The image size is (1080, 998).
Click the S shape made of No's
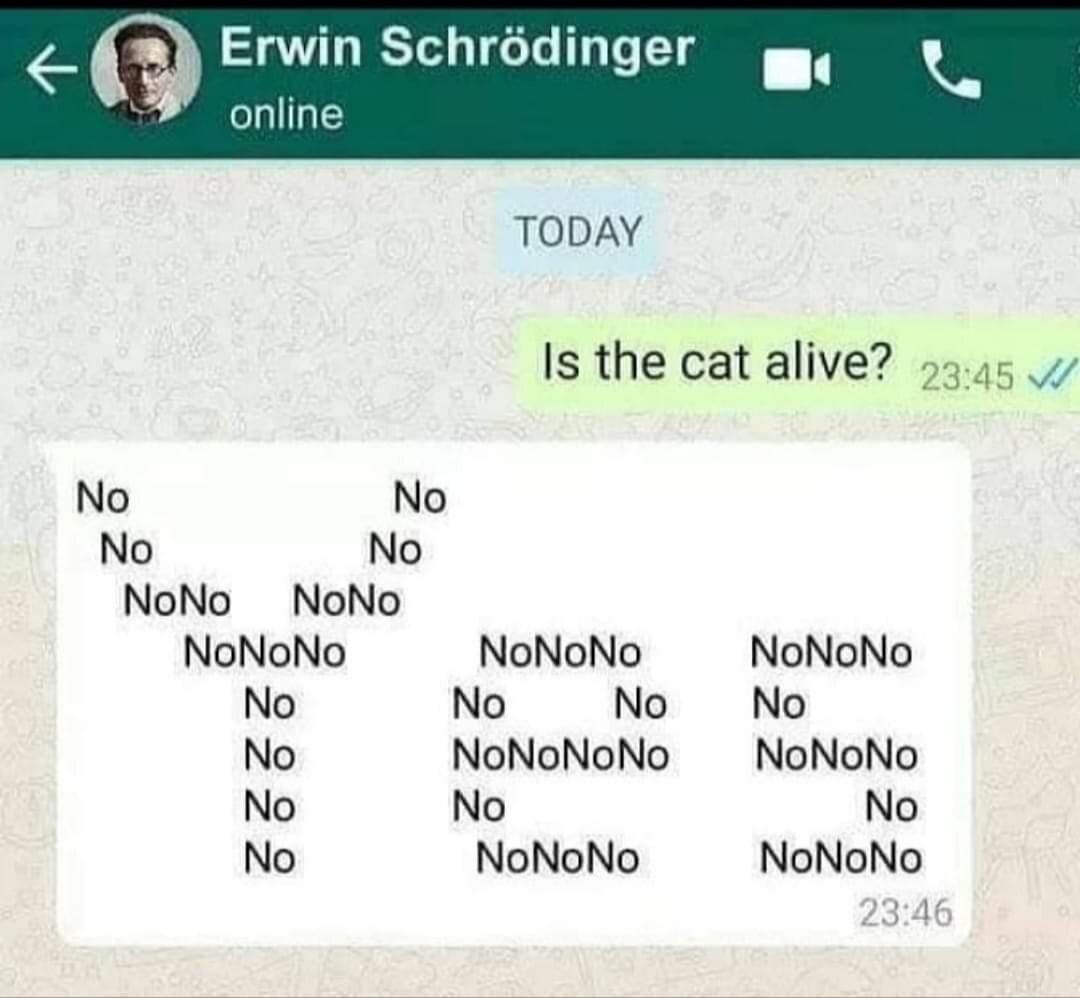836,755
